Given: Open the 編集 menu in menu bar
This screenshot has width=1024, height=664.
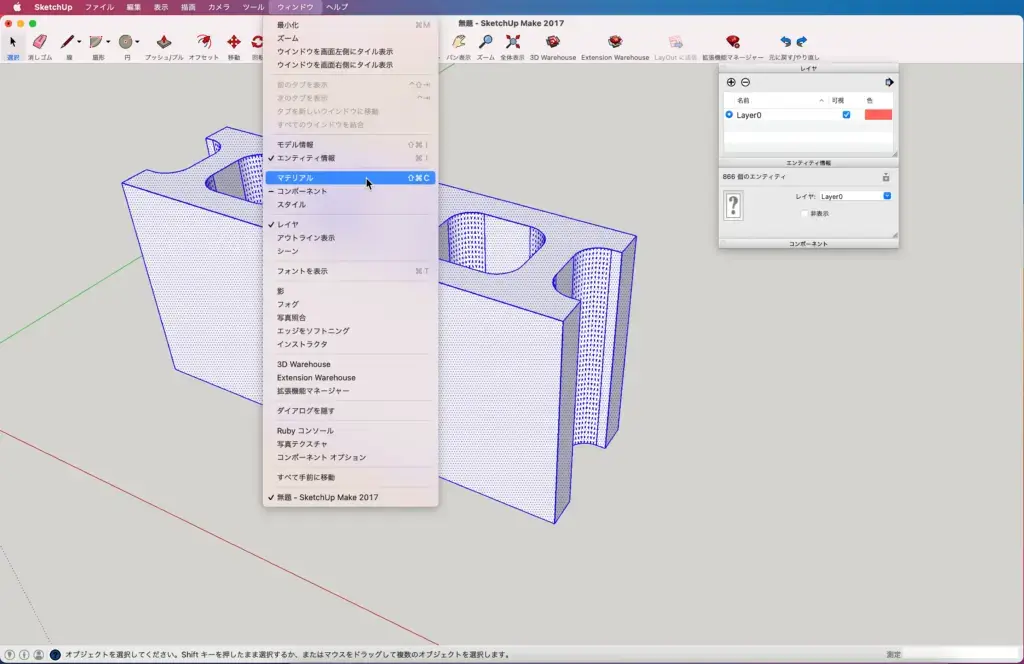Looking at the screenshot, I should pyautogui.click(x=134, y=7).
